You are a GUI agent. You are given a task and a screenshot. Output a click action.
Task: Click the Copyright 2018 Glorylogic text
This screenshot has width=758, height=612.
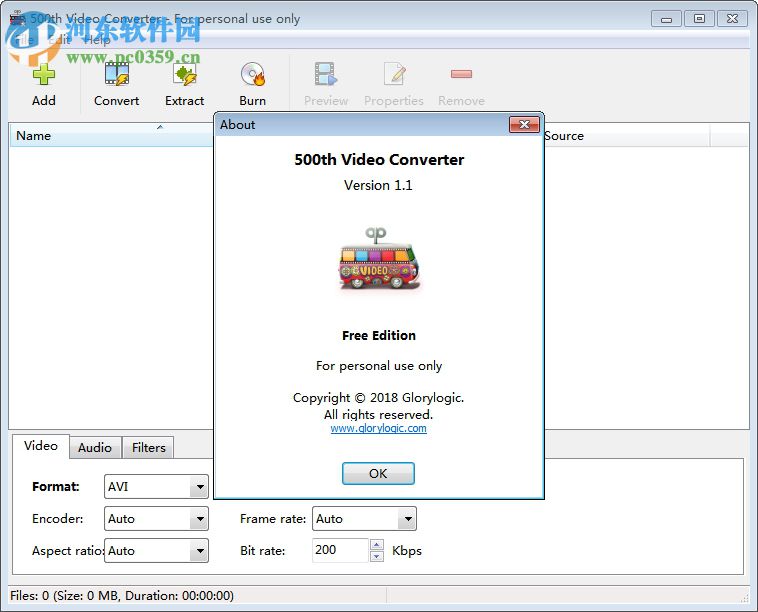tap(378, 398)
